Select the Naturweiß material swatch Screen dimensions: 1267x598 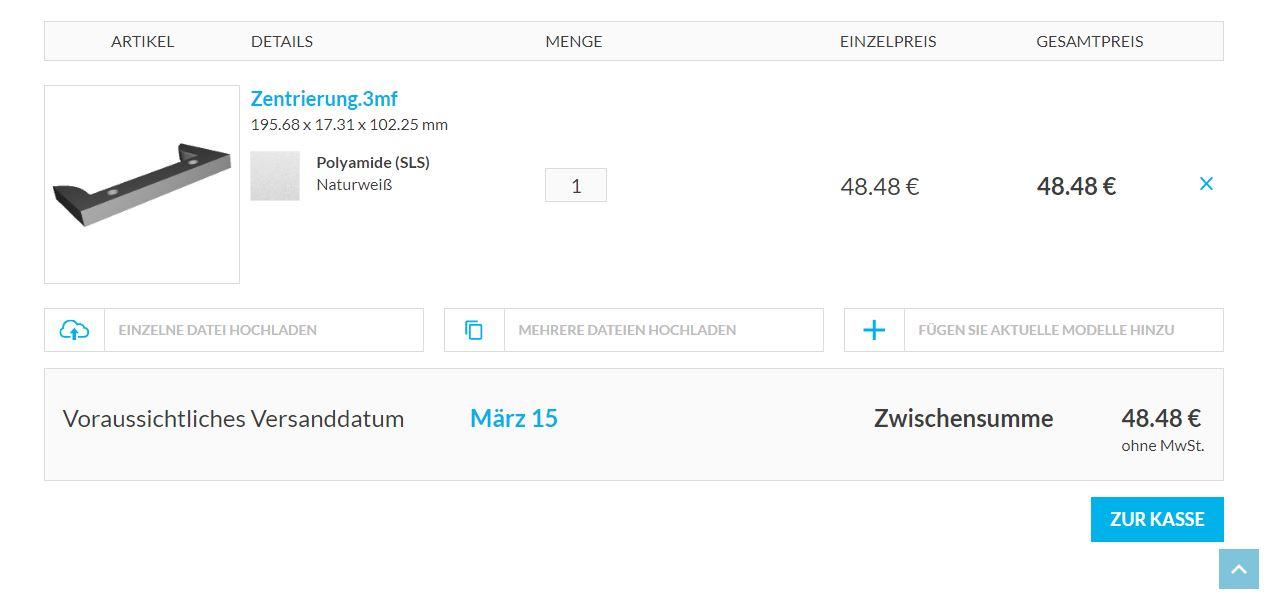click(275, 176)
